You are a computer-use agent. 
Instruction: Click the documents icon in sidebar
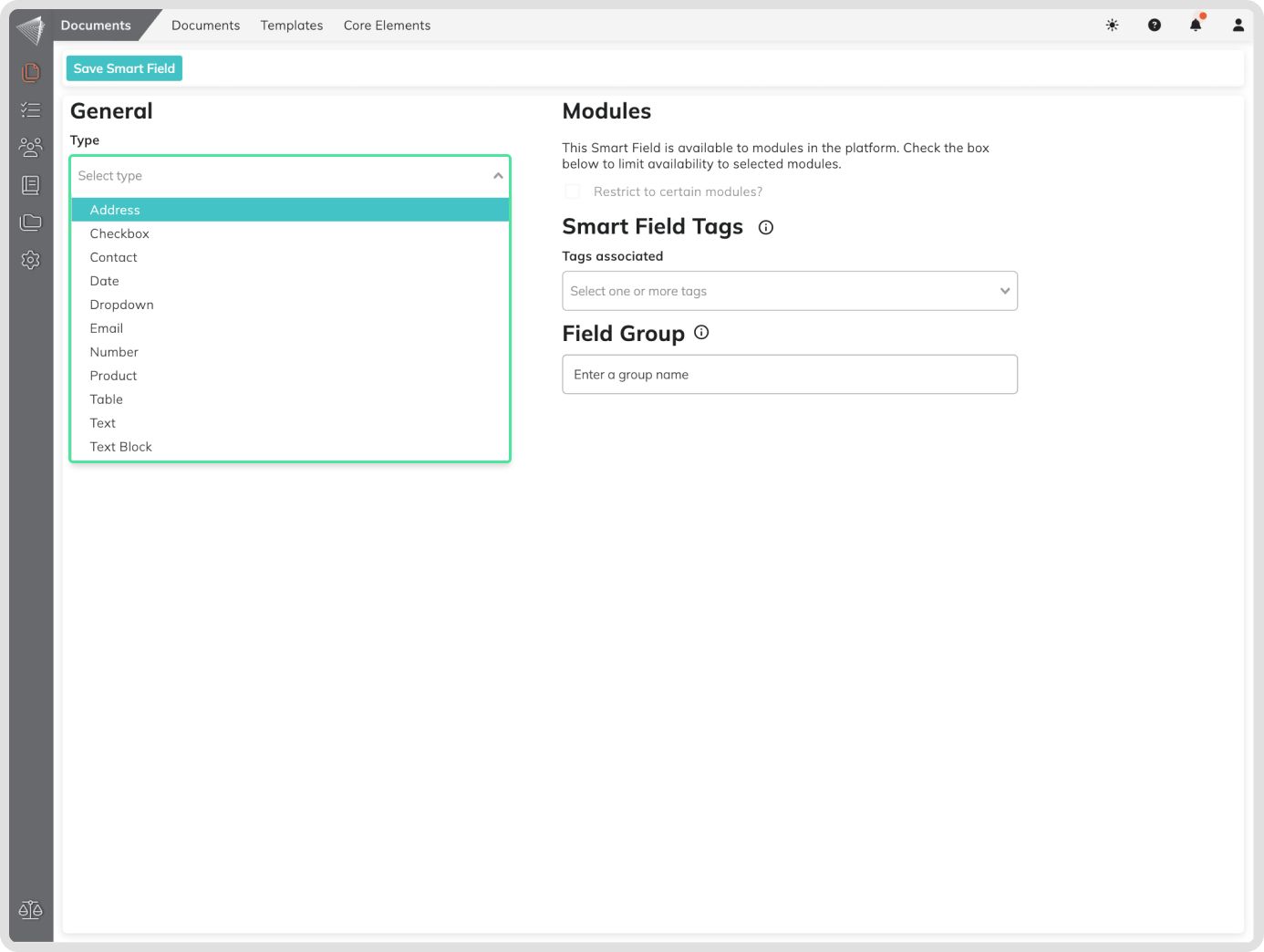31,72
